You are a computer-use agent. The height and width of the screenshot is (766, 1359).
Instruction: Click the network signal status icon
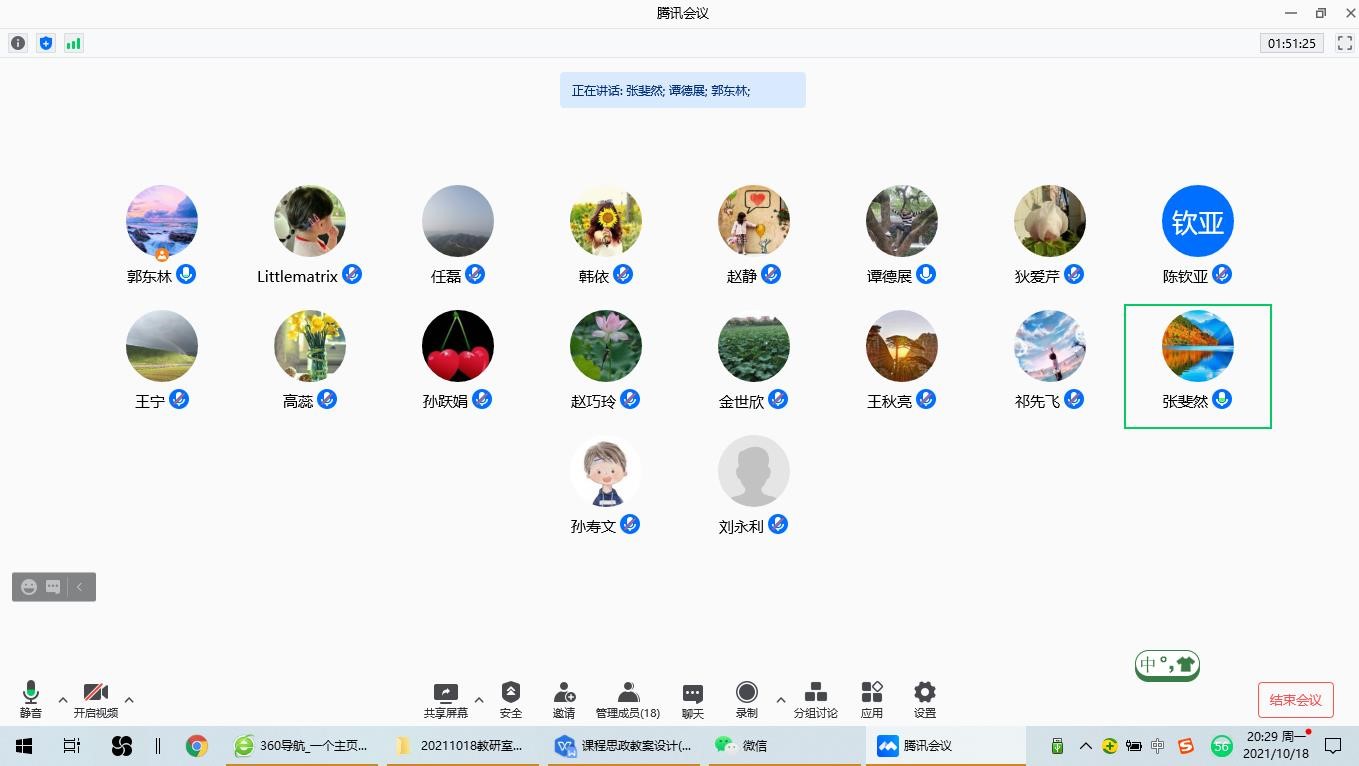pyautogui.click(x=74, y=43)
